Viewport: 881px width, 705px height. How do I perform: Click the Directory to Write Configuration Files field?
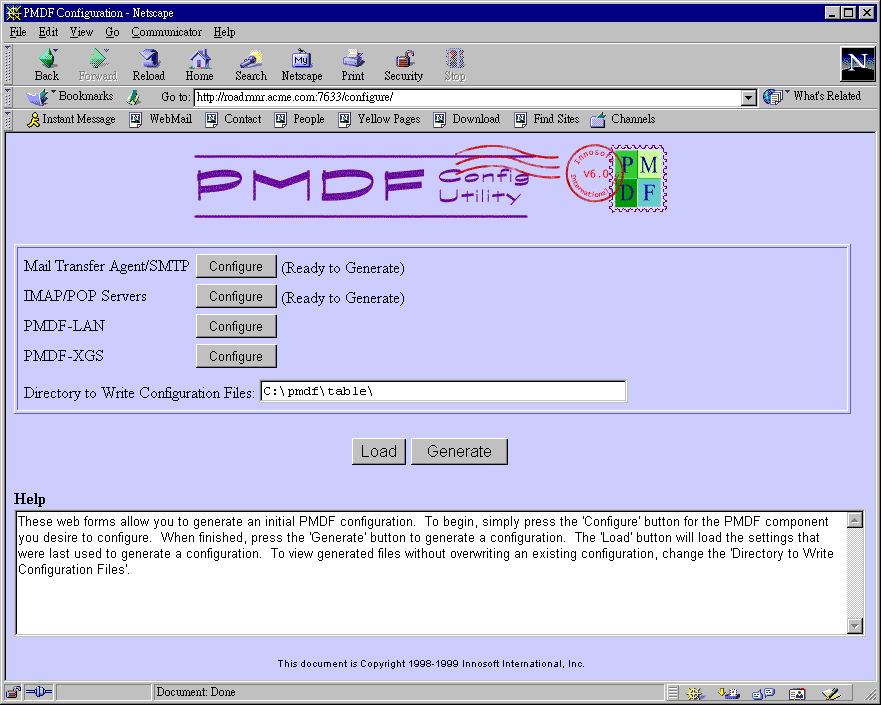point(443,391)
